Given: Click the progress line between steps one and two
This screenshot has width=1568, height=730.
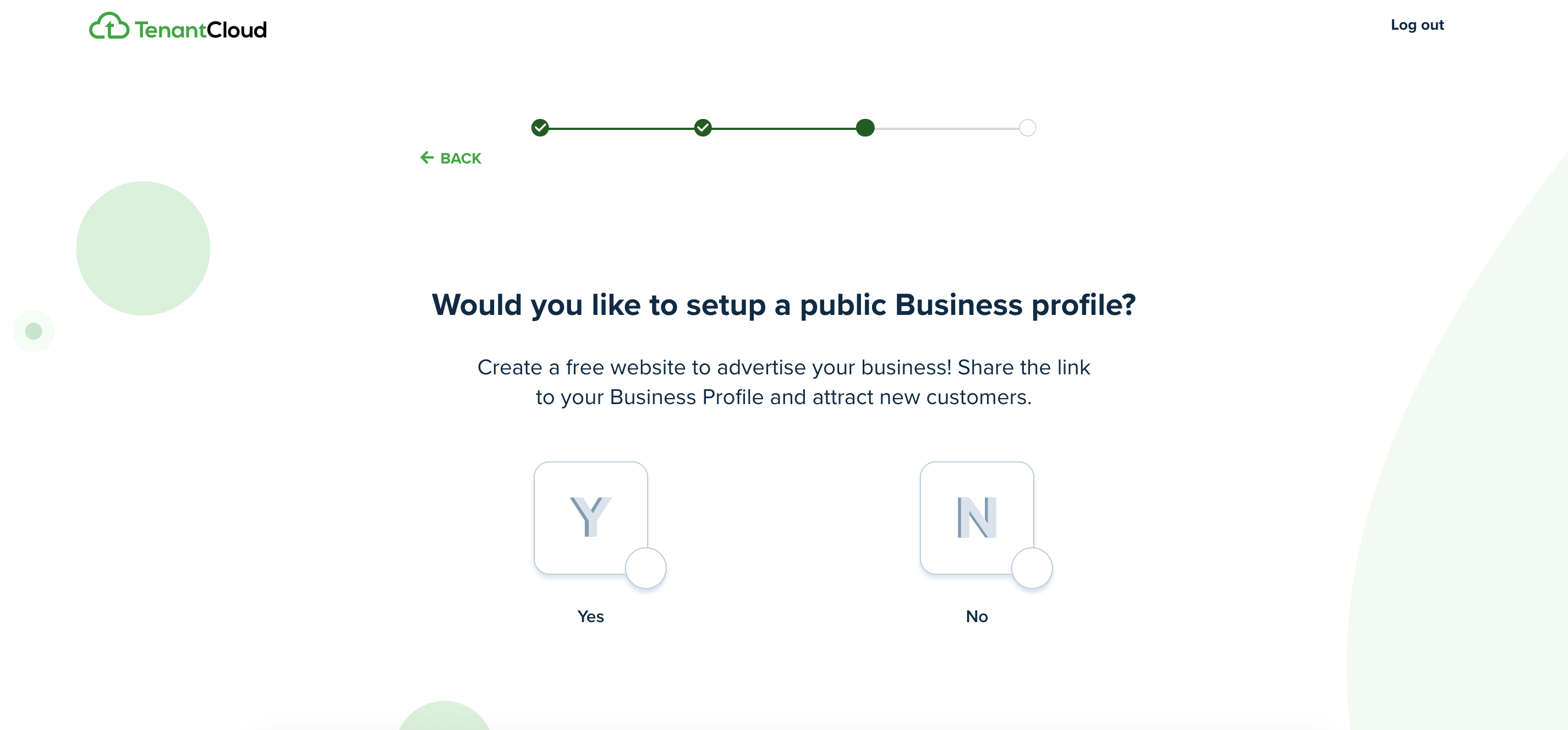Looking at the screenshot, I should [622, 128].
